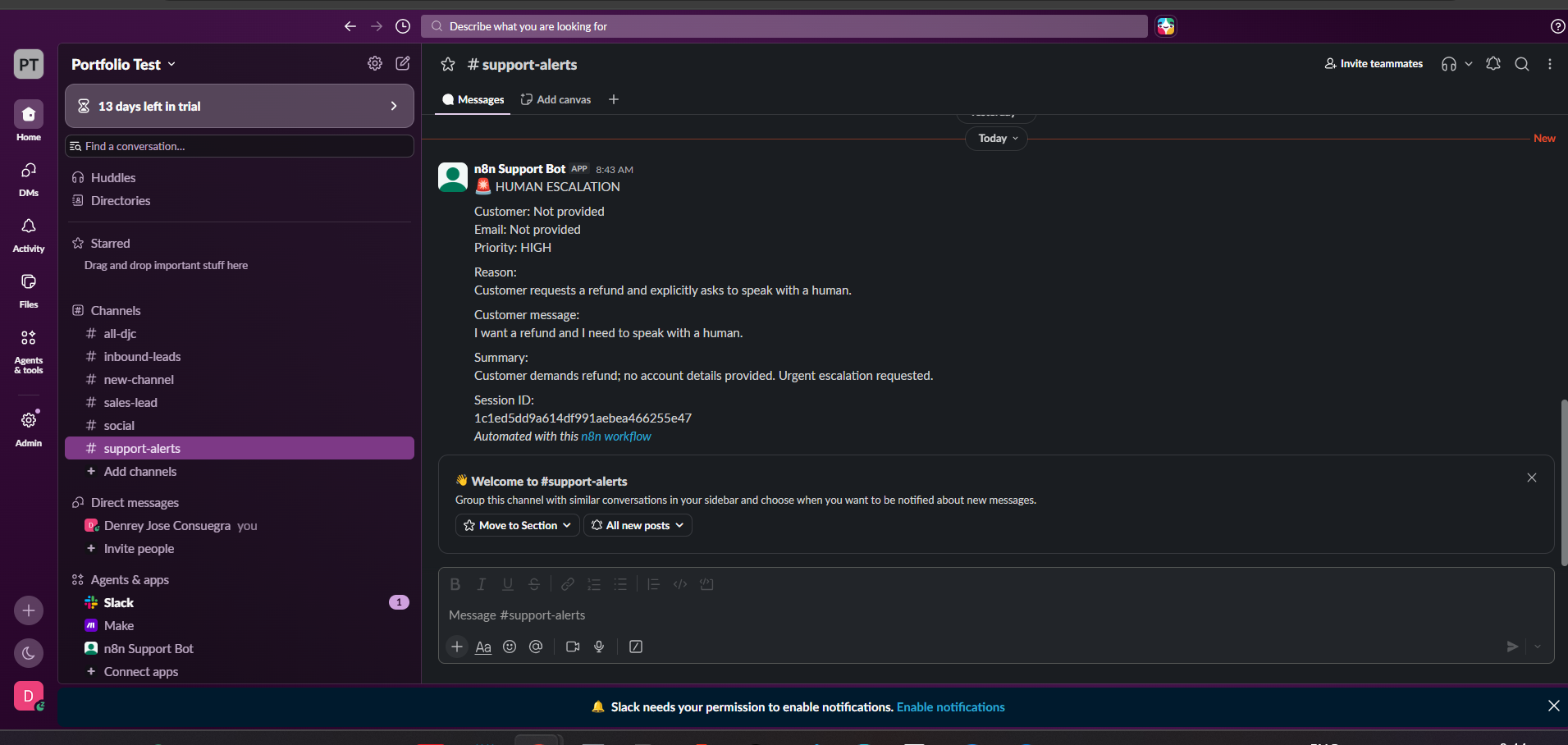Image resolution: width=1568 pixels, height=745 pixels.
Task: Click Enable notifications link
Action: coord(950,706)
